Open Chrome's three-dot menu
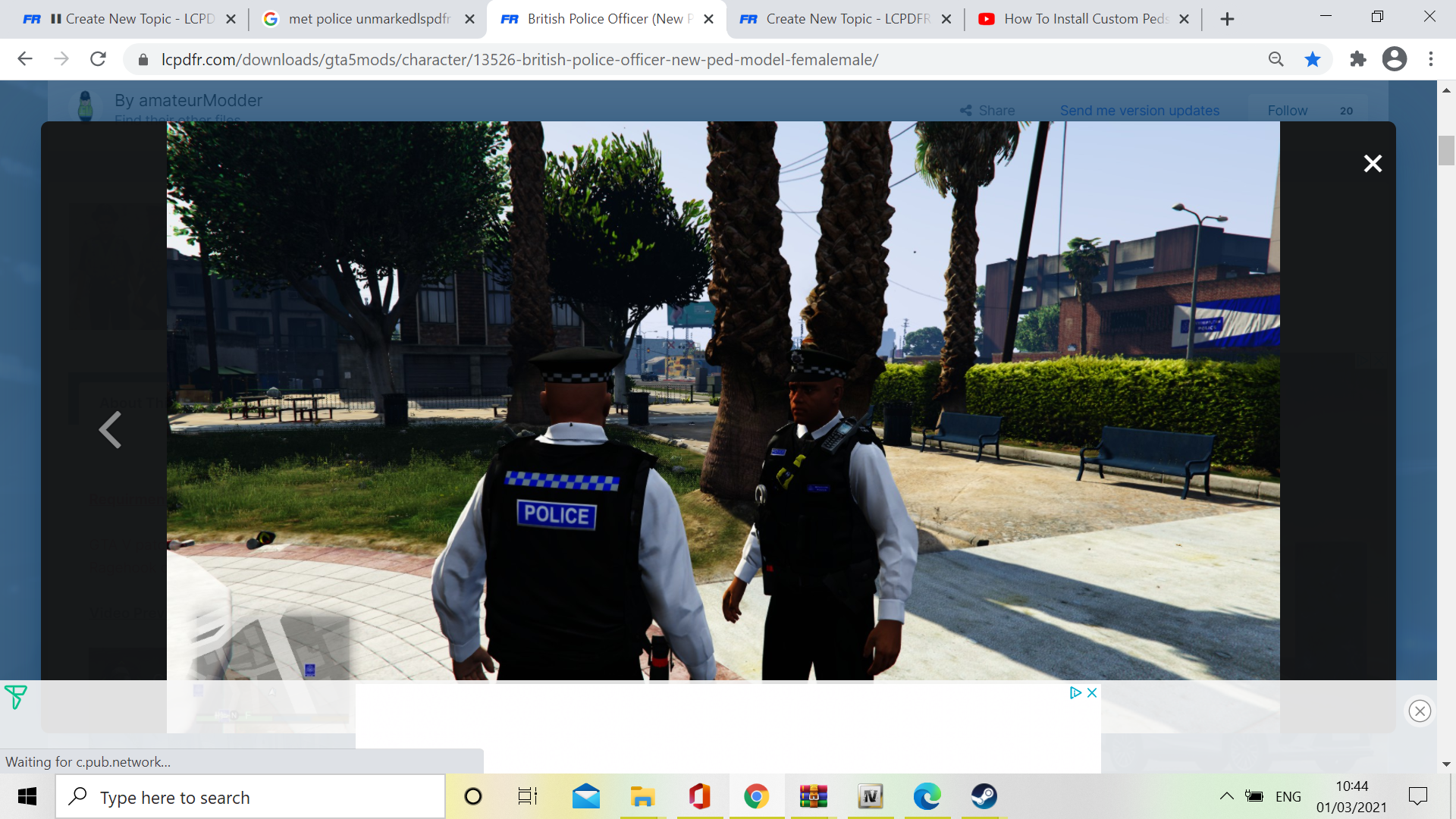Image resolution: width=1456 pixels, height=819 pixels. (1431, 59)
